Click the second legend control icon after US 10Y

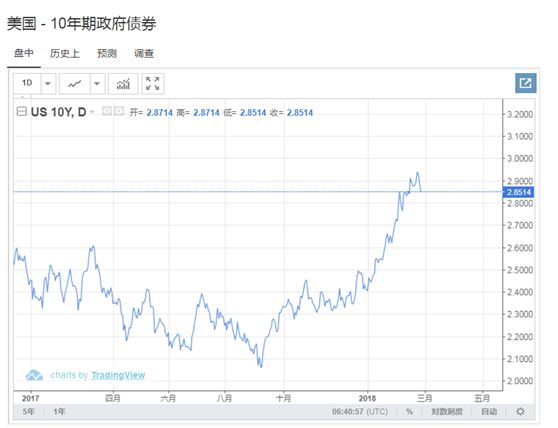pos(119,111)
